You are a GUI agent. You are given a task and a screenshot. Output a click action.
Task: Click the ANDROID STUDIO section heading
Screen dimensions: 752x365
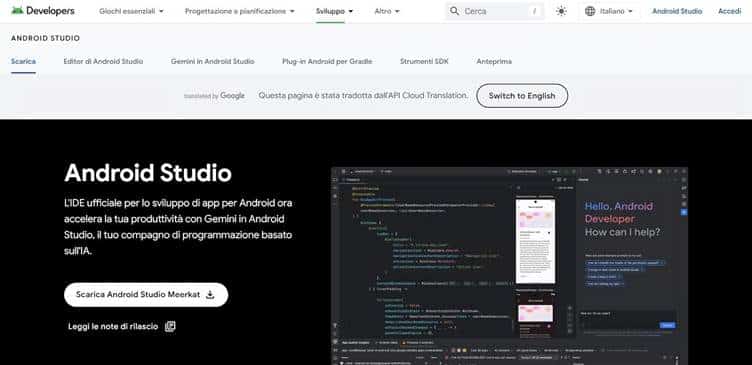click(46, 38)
